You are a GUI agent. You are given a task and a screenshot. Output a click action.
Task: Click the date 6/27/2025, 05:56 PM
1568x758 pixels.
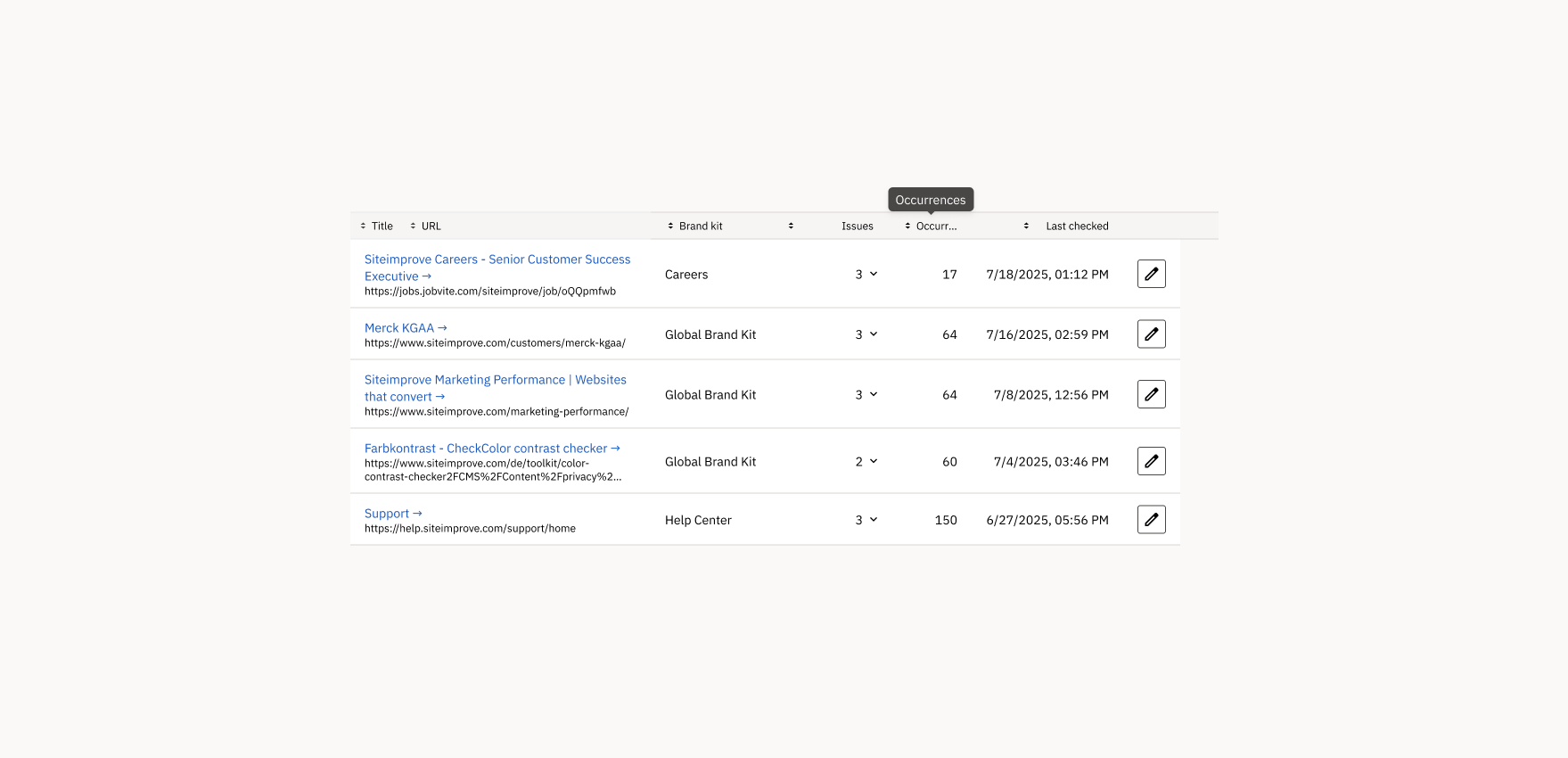pos(1047,520)
